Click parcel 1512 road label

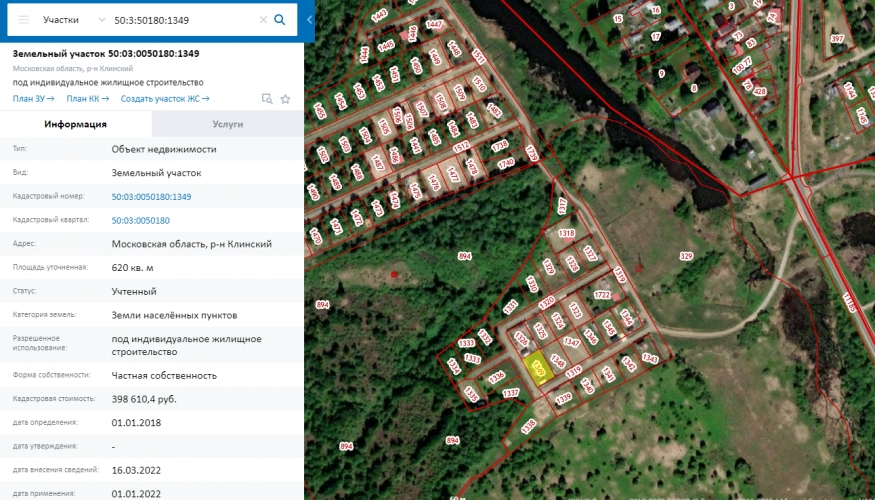[x=461, y=147]
